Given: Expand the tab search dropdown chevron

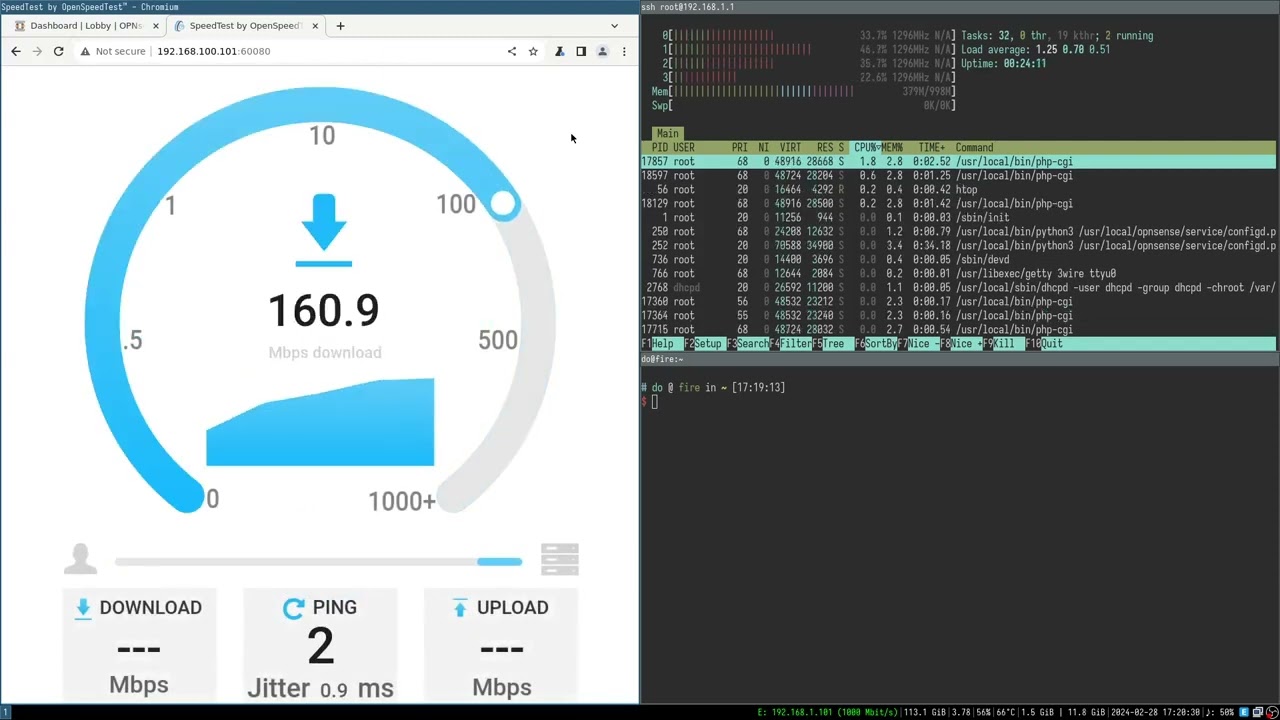Looking at the screenshot, I should click(x=614, y=26).
